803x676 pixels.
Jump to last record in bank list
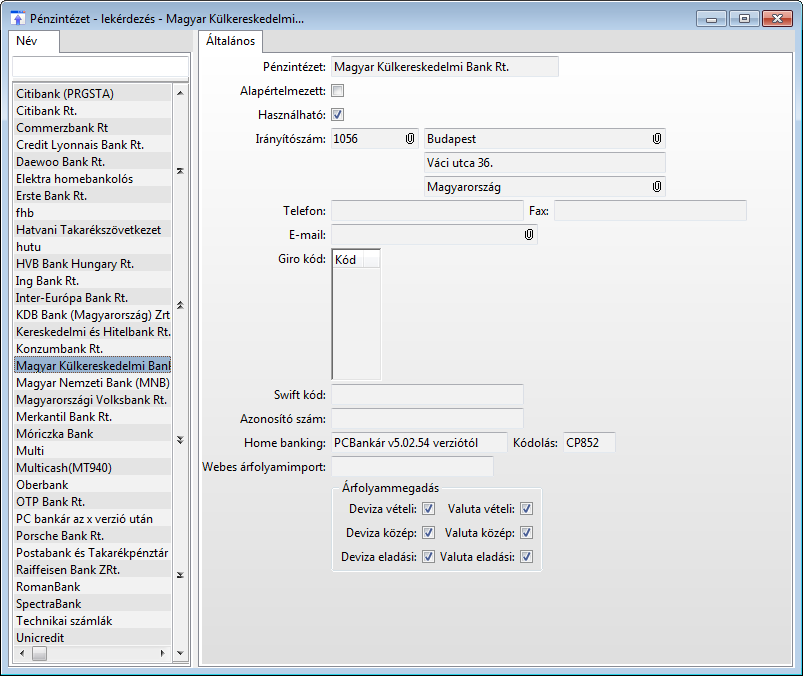[x=180, y=575]
